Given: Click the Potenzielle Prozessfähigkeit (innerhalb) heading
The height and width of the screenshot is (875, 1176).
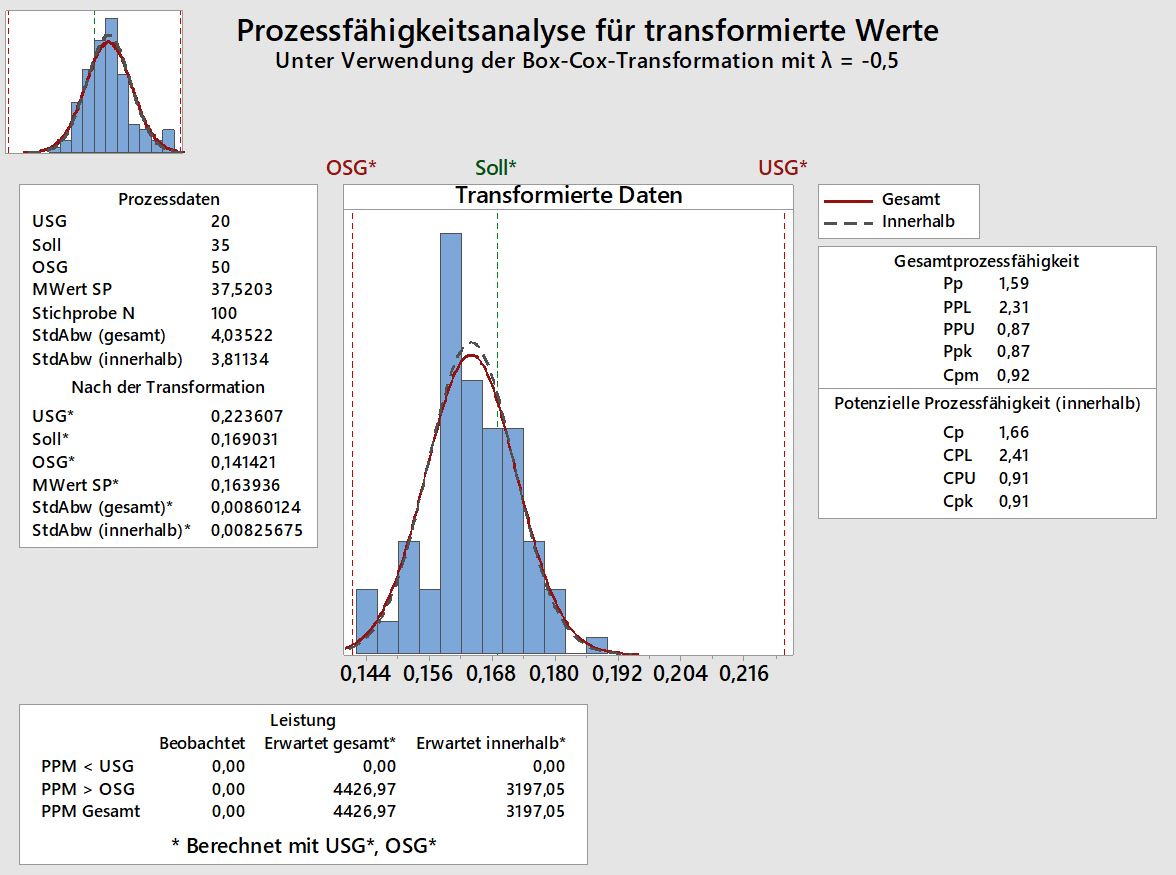Looking at the screenshot, I should 986,404.
